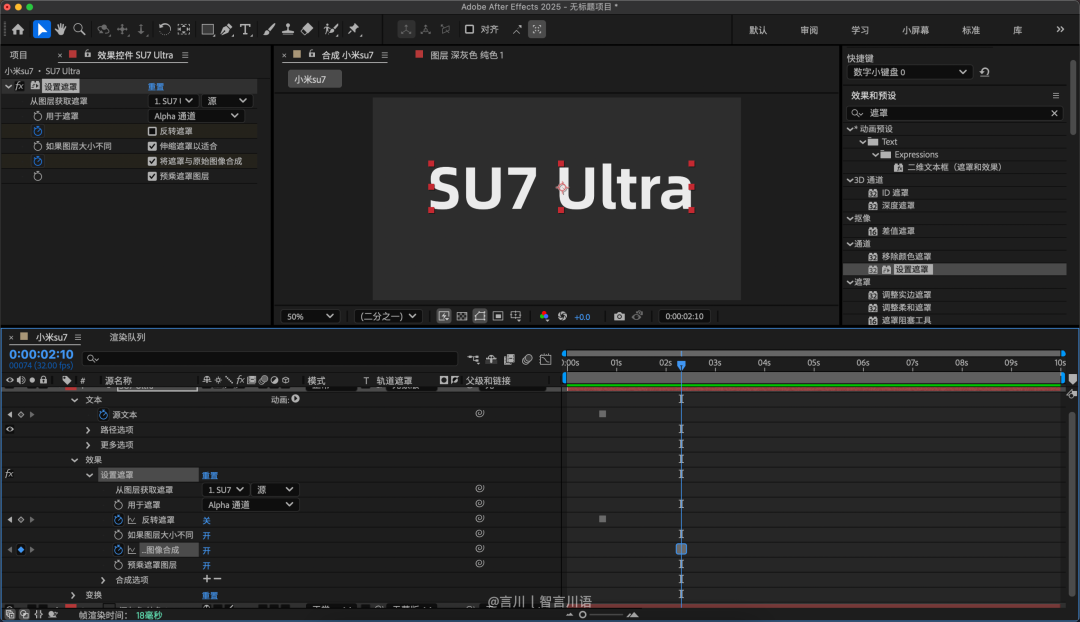Open the Alpha 通道 dropdown
The height and width of the screenshot is (622, 1080).
[197, 115]
